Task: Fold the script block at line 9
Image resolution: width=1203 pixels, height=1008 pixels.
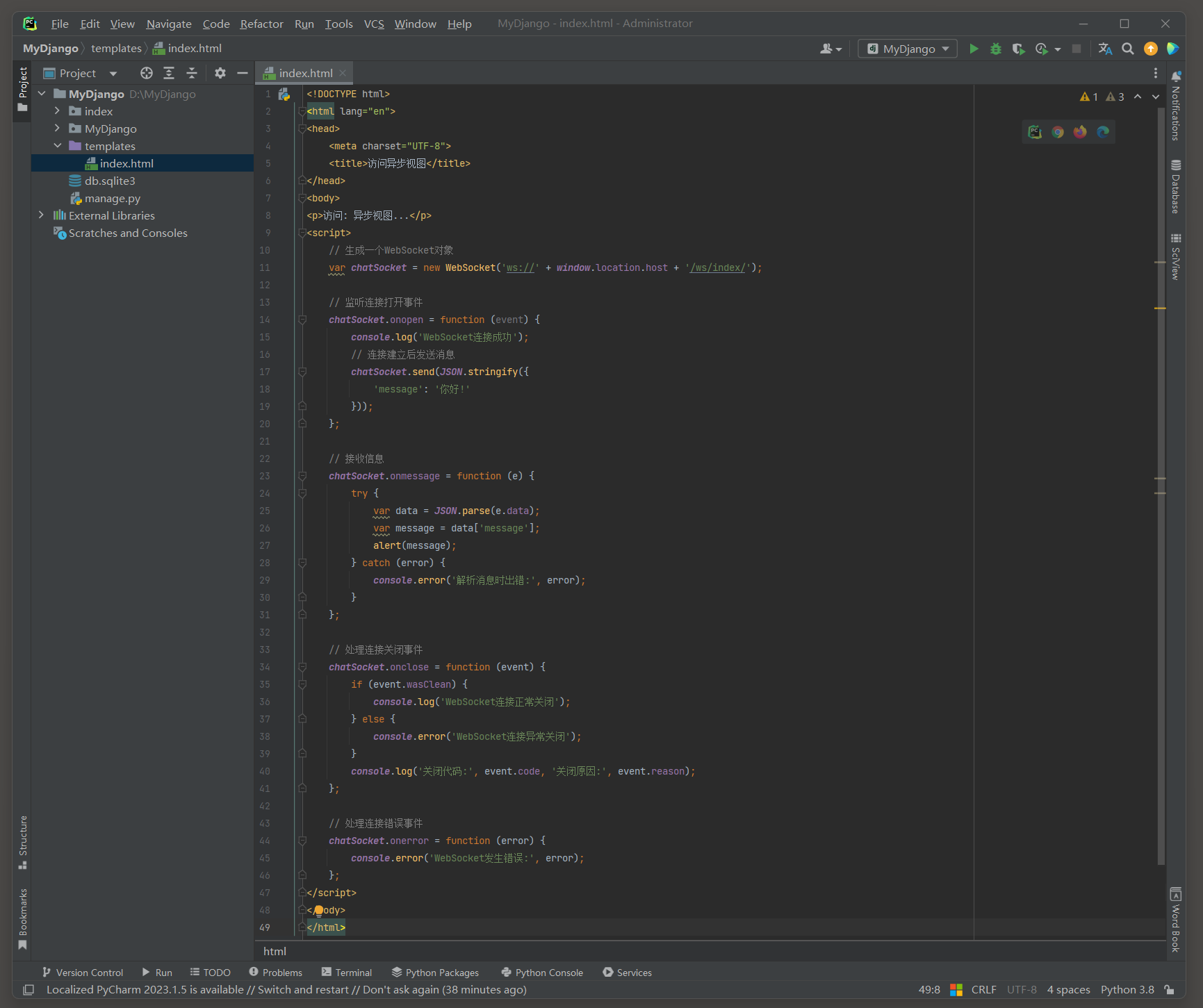Action: pyautogui.click(x=302, y=233)
